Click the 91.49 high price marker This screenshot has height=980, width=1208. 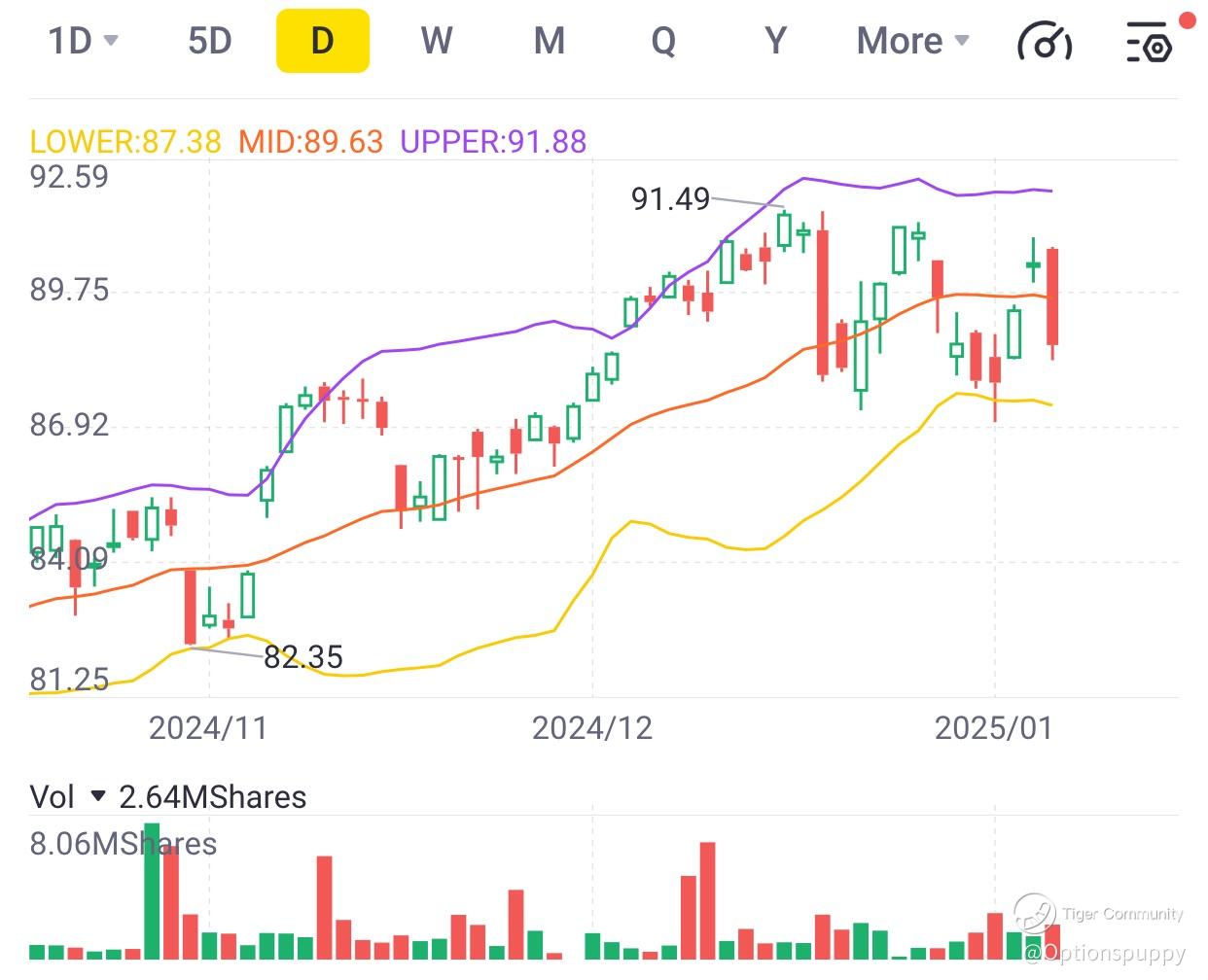click(670, 198)
